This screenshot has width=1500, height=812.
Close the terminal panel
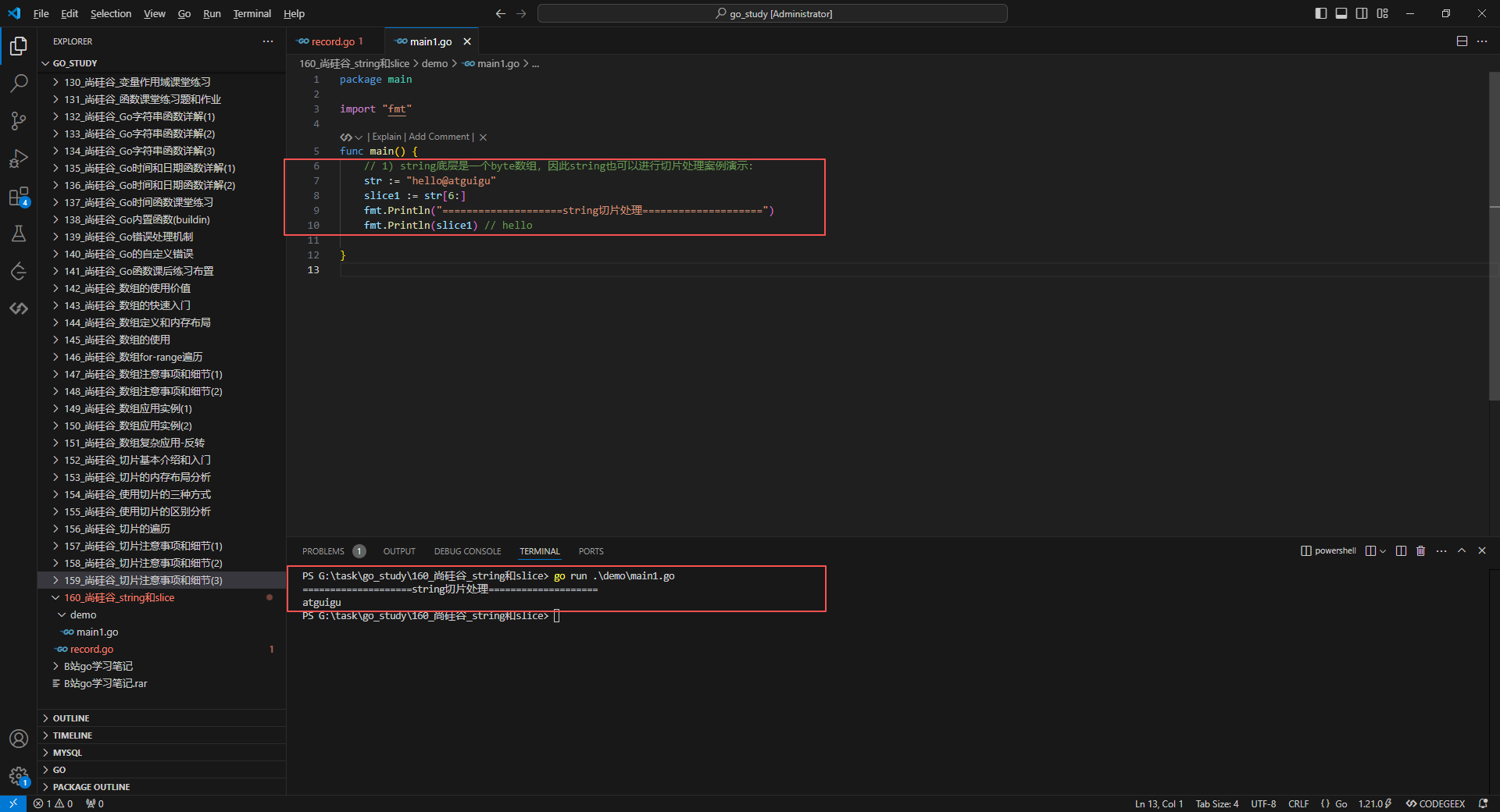point(1482,551)
